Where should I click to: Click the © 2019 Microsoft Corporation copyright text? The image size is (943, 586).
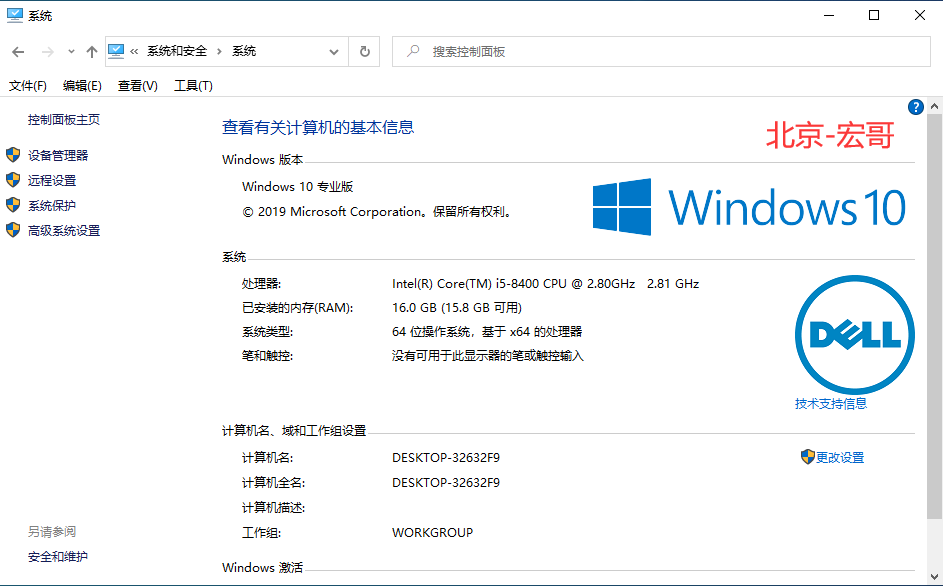pos(378,212)
